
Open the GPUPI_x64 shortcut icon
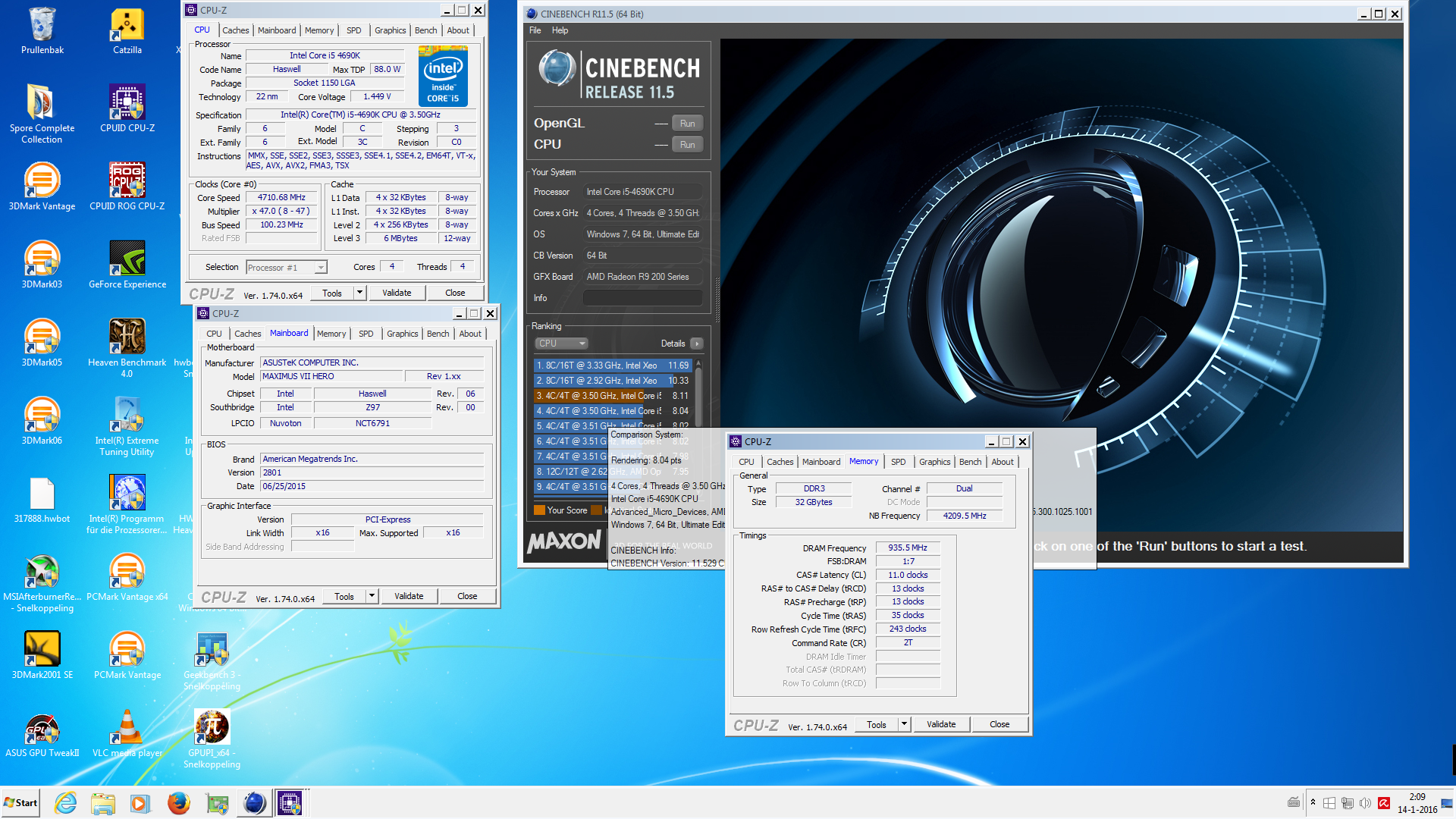[212, 739]
